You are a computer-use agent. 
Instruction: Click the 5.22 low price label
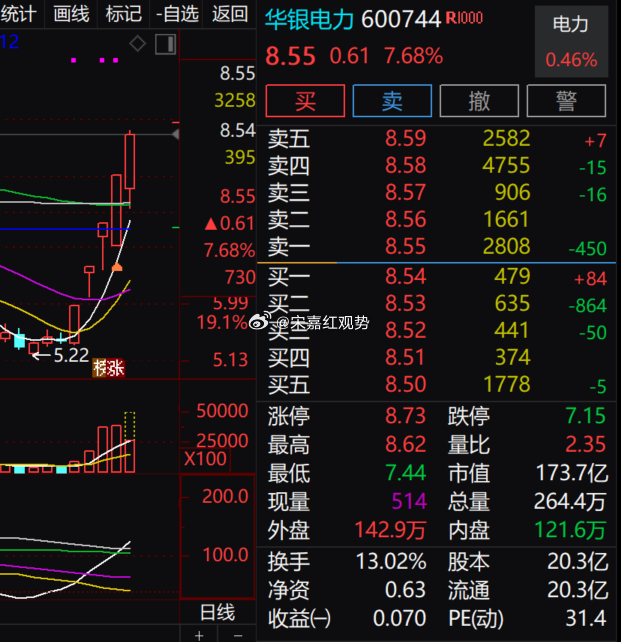(71, 355)
